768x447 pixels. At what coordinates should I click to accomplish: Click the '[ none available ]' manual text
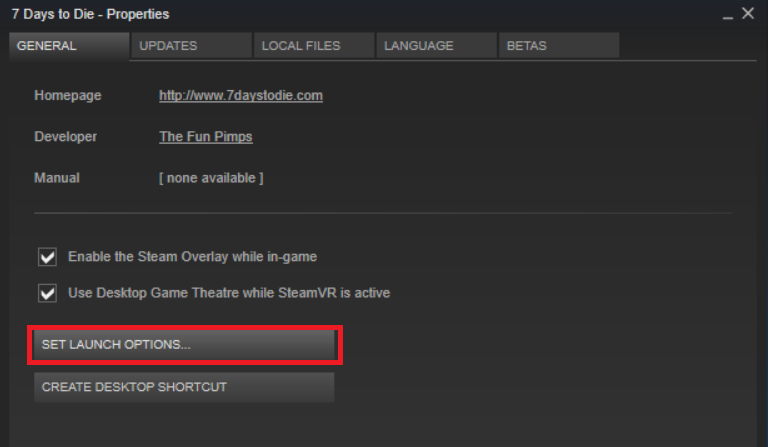(x=211, y=178)
